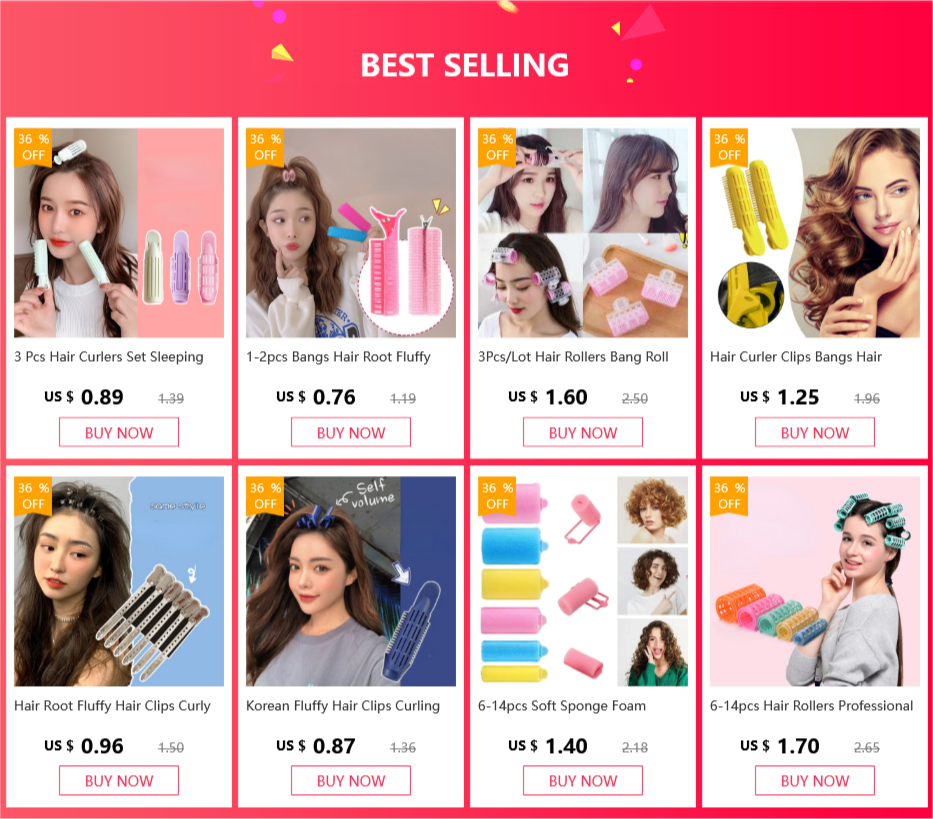
Task: Open the pink velcro bangs roller product image
Action: (351, 233)
